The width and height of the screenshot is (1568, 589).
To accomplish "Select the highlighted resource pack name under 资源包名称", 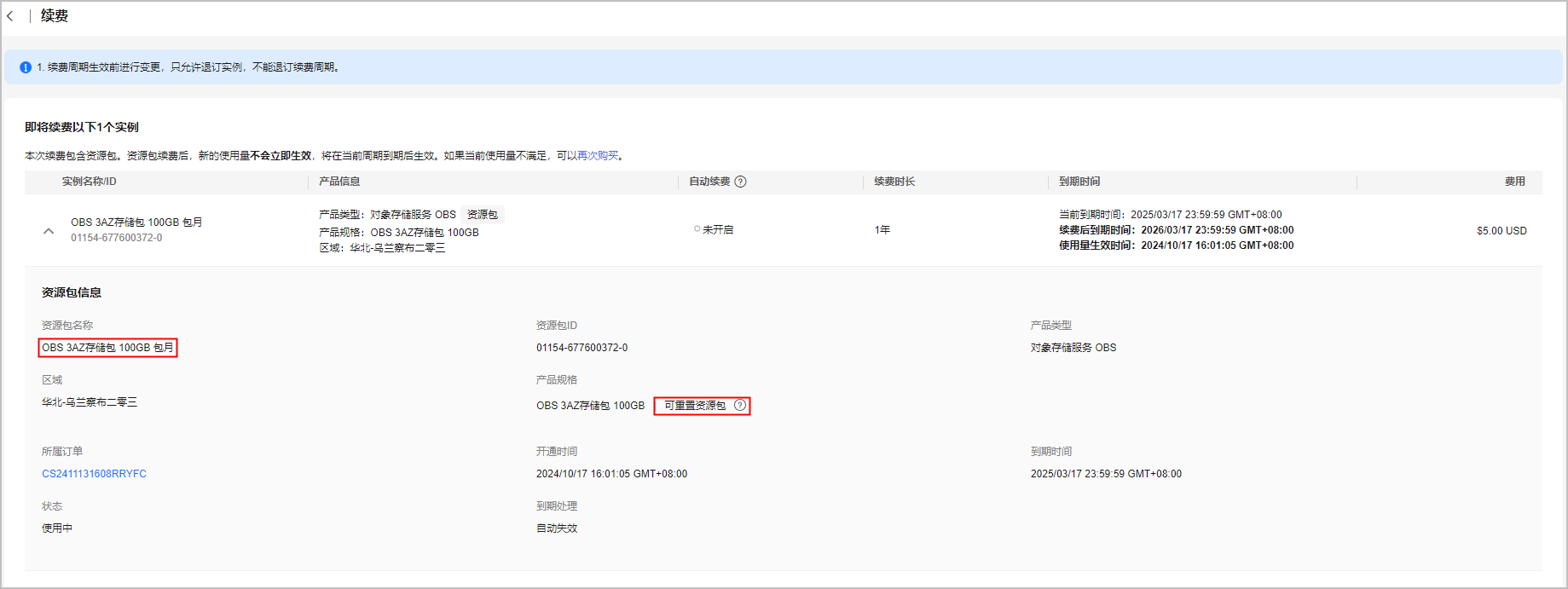I will click(x=107, y=348).
